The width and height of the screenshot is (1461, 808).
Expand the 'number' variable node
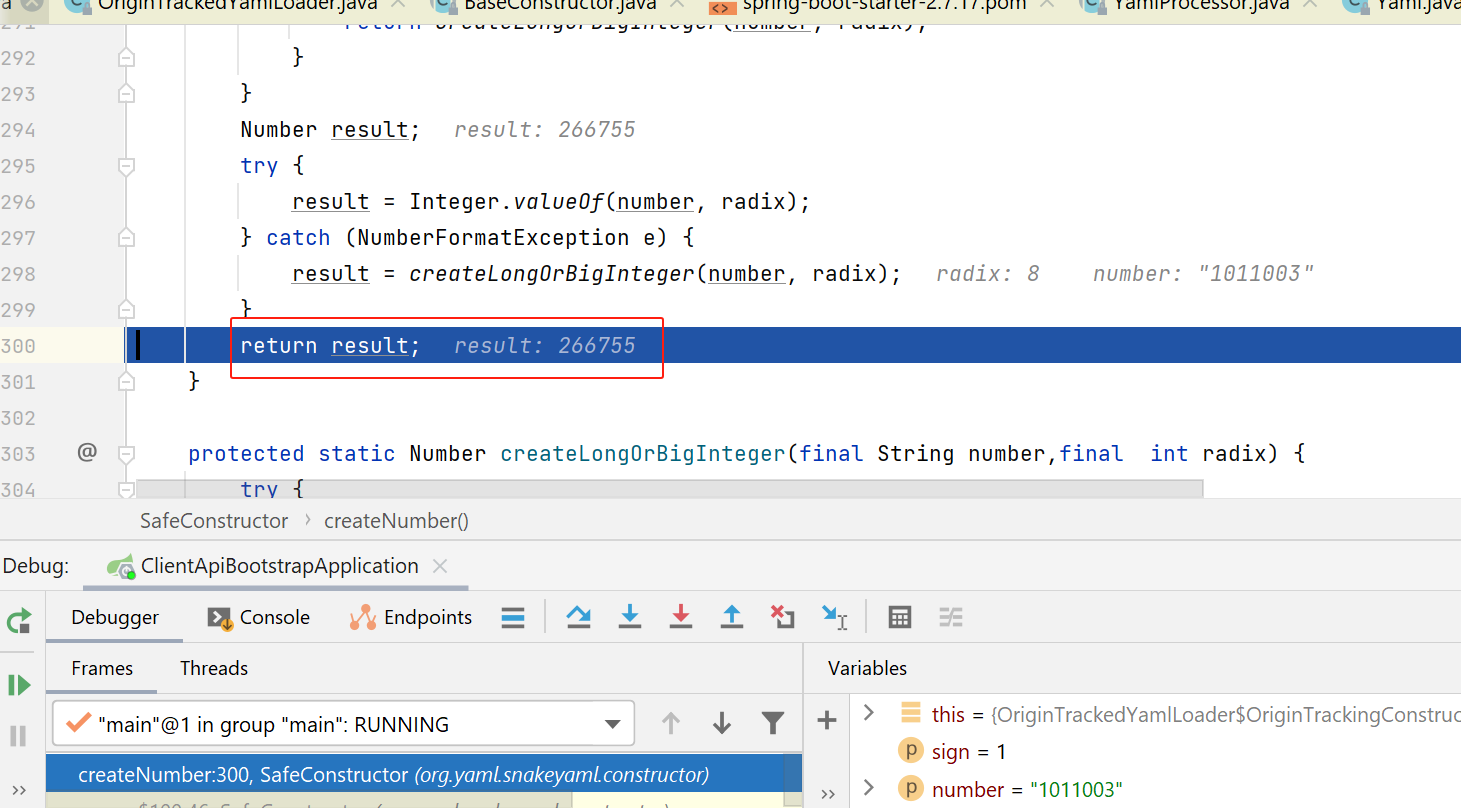click(x=869, y=788)
